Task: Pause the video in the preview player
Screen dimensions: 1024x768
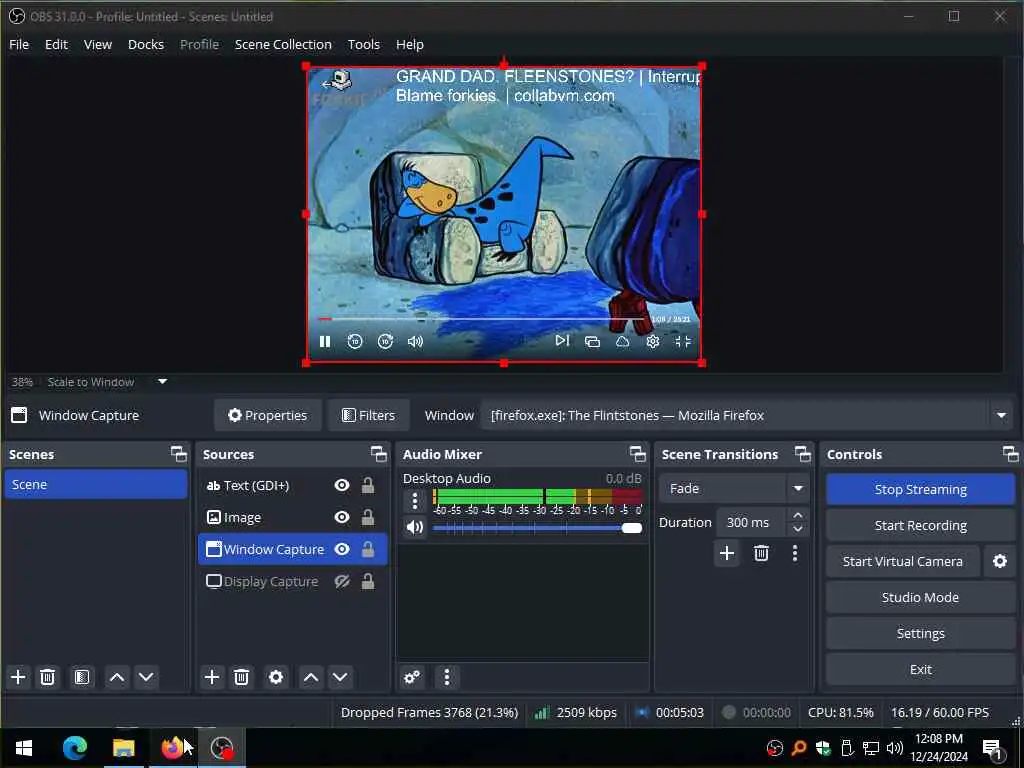Action: pyautogui.click(x=325, y=341)
